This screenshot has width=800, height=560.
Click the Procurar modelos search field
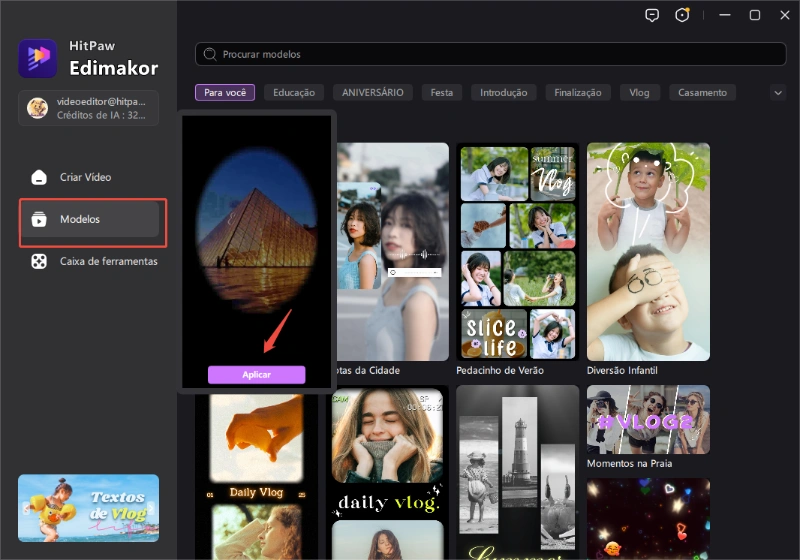tap(490, 54)
